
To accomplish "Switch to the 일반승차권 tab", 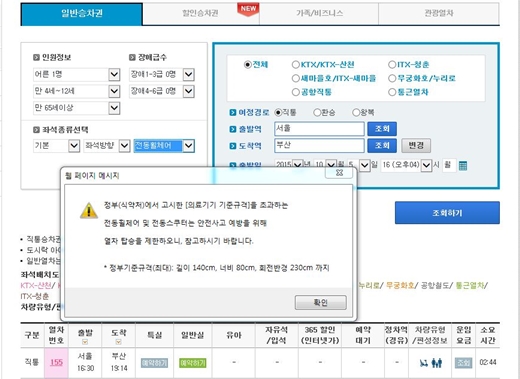I will tap(82, 14).
